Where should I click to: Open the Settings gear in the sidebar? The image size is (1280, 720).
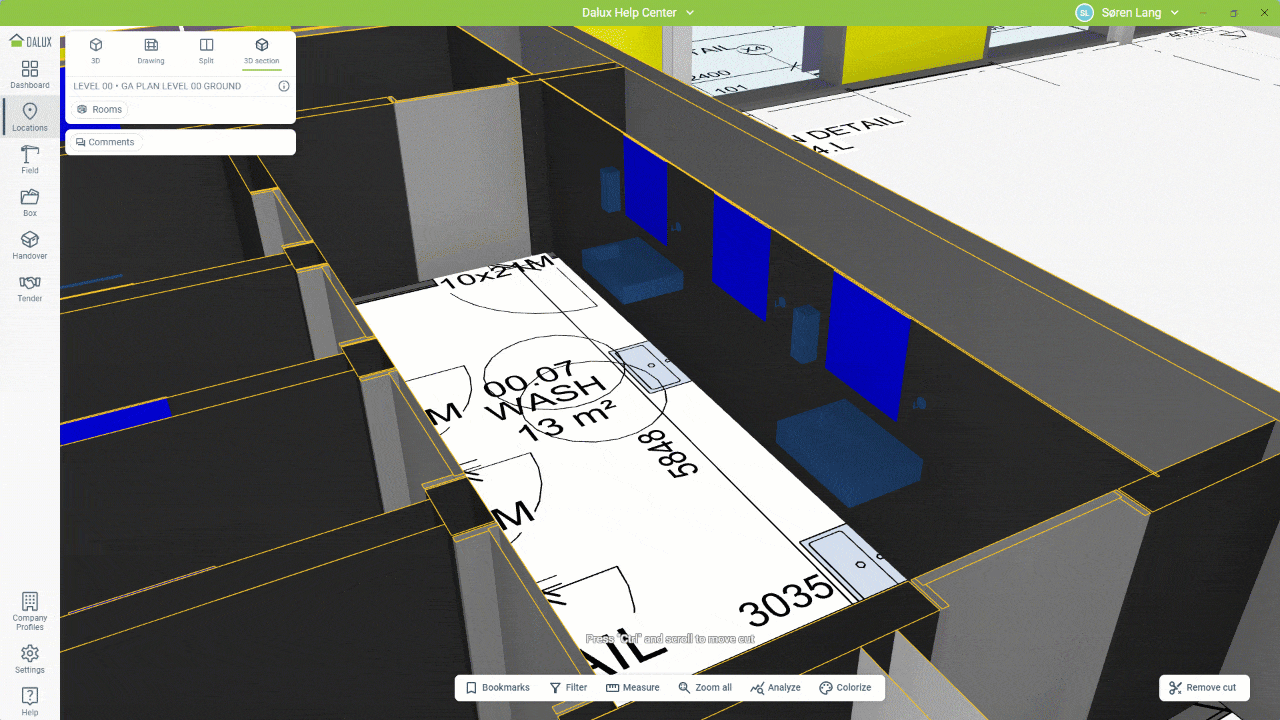[30, 658]
